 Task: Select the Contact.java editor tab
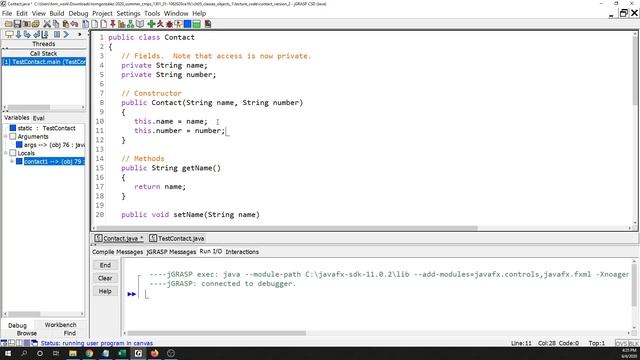click(119, 238)
